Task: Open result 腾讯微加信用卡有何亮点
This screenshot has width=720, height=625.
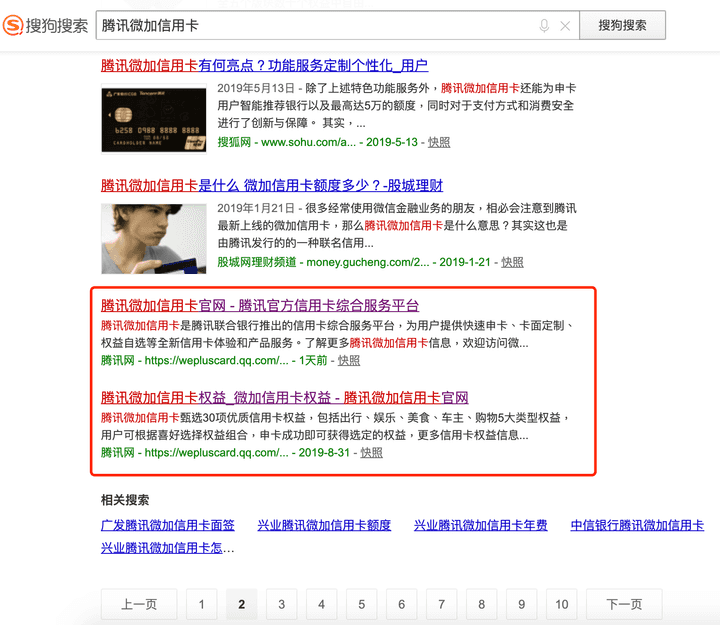Action: click(x=264, y=66)
